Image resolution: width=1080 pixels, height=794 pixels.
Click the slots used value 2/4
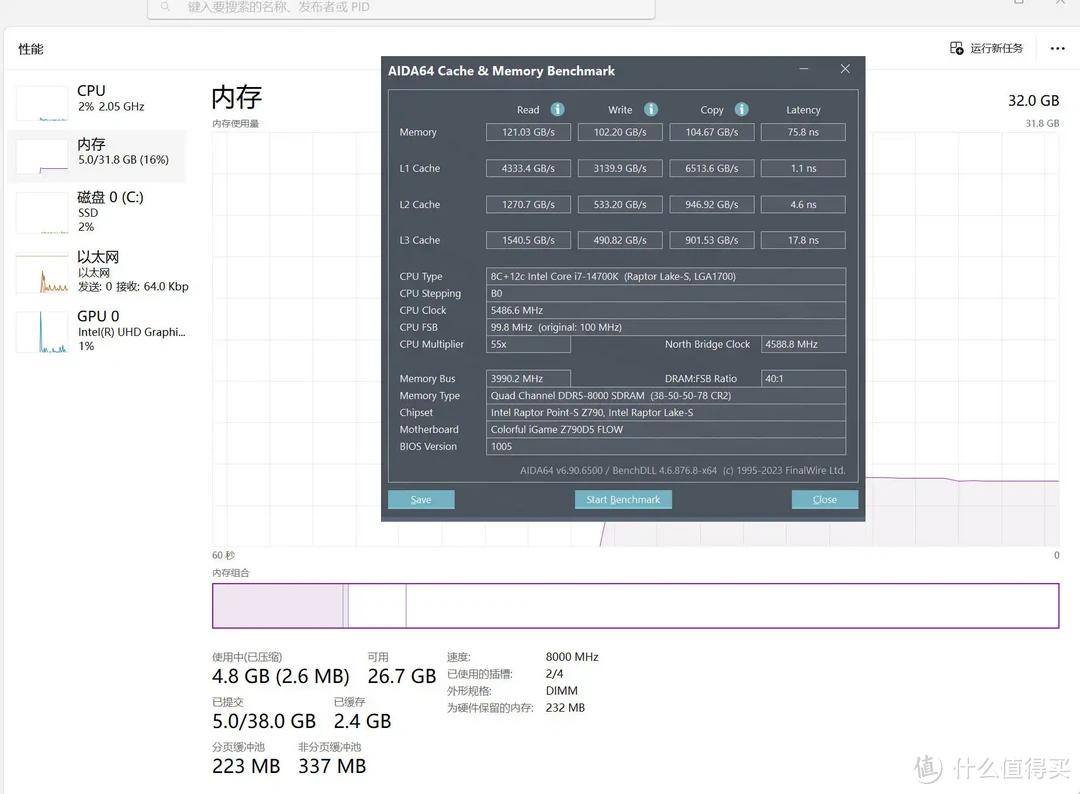(554, 674)
